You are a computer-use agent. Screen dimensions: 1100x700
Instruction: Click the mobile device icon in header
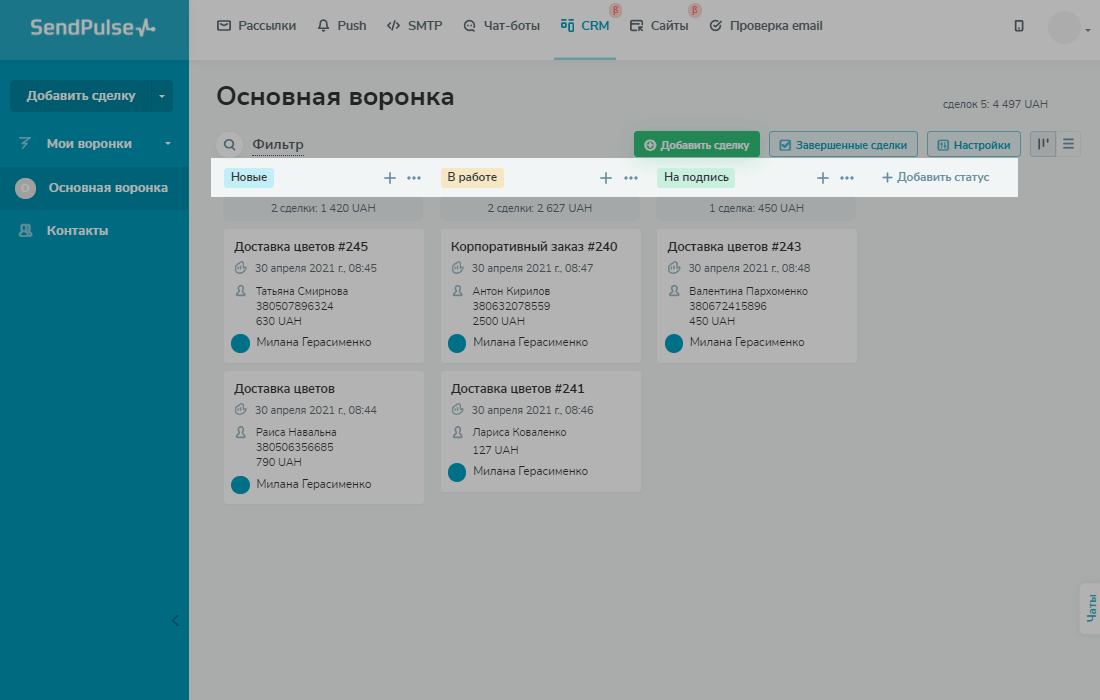(1019, 26)
